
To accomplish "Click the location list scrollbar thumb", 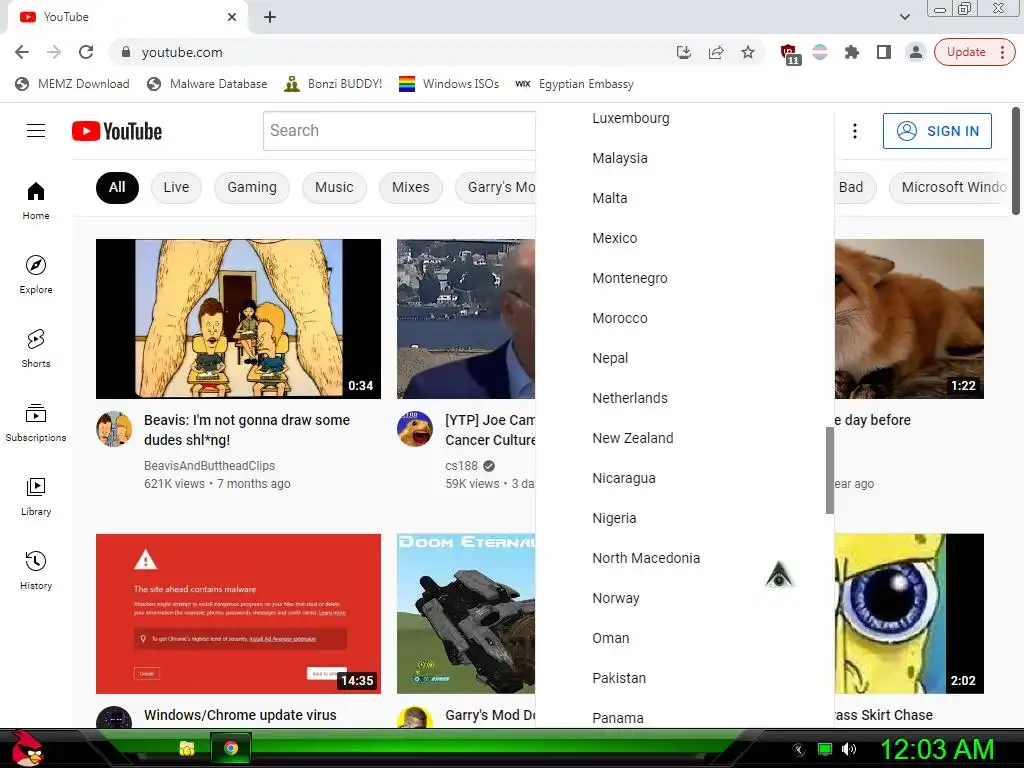I will pos(829,470).
